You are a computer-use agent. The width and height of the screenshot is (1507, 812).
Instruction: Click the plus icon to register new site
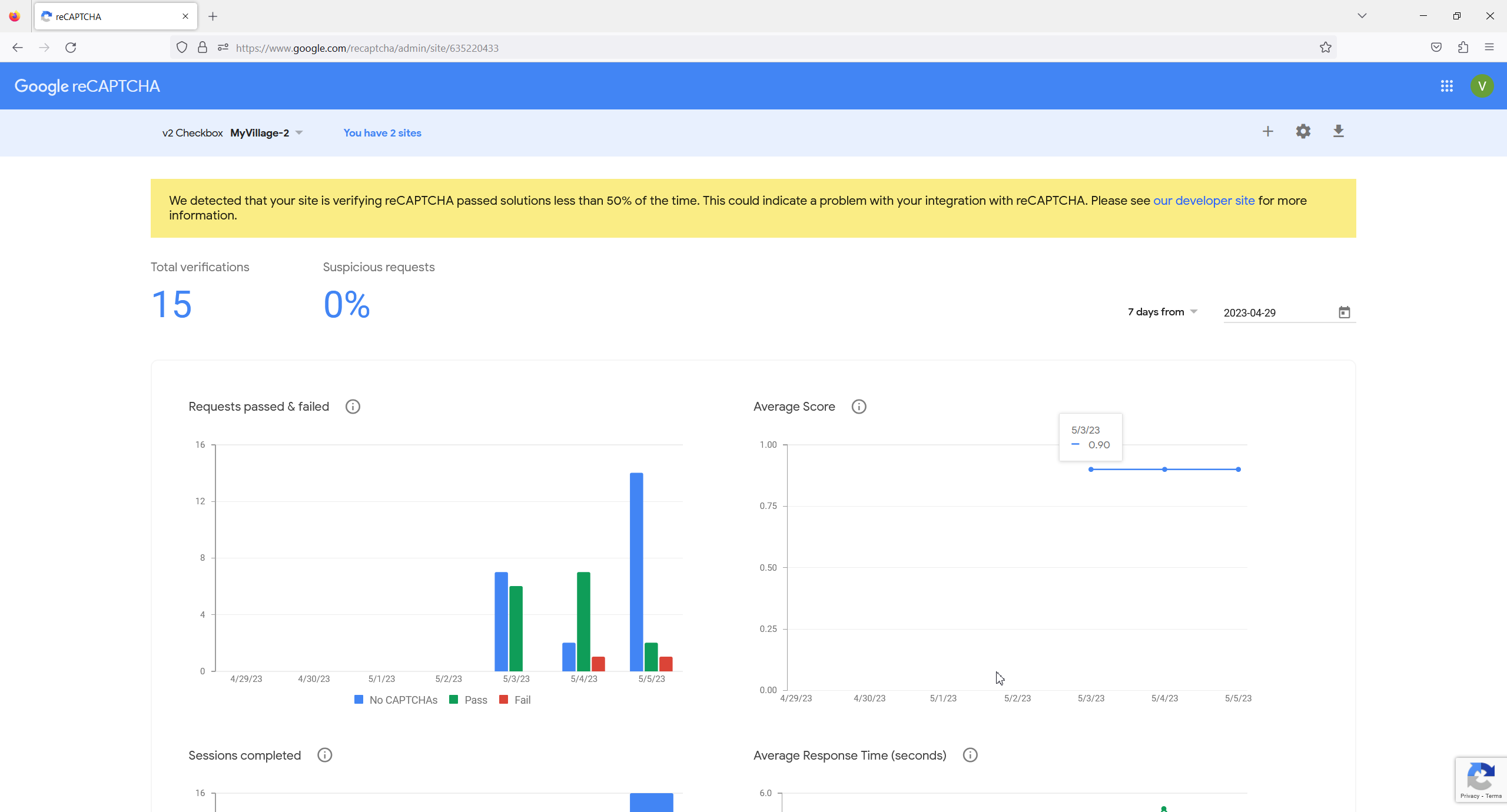pyautogui.click(x=1267, y=131)
